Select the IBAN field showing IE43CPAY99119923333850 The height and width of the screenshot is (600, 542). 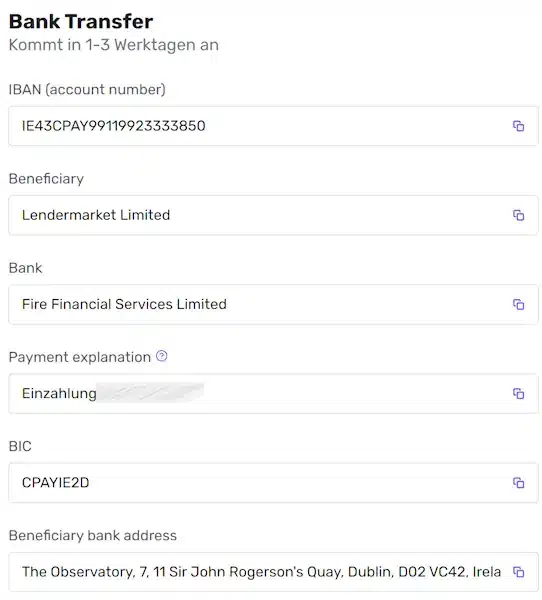pos(273,126)
